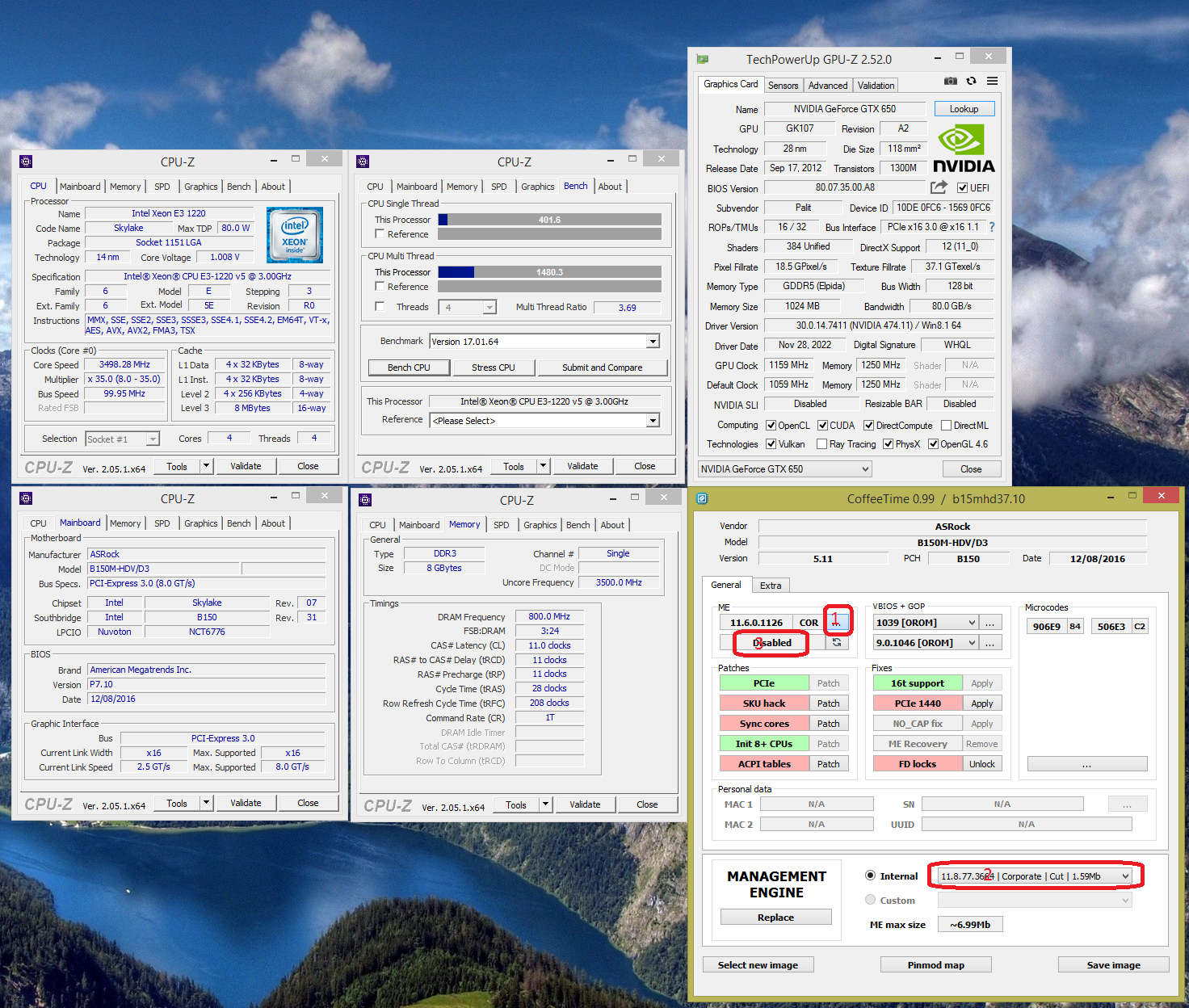Expand Tools arrow in CPU-Z Mainboard window
Screen dimensions: 1189x1008
pyautogui.click(x=207, y=803)
